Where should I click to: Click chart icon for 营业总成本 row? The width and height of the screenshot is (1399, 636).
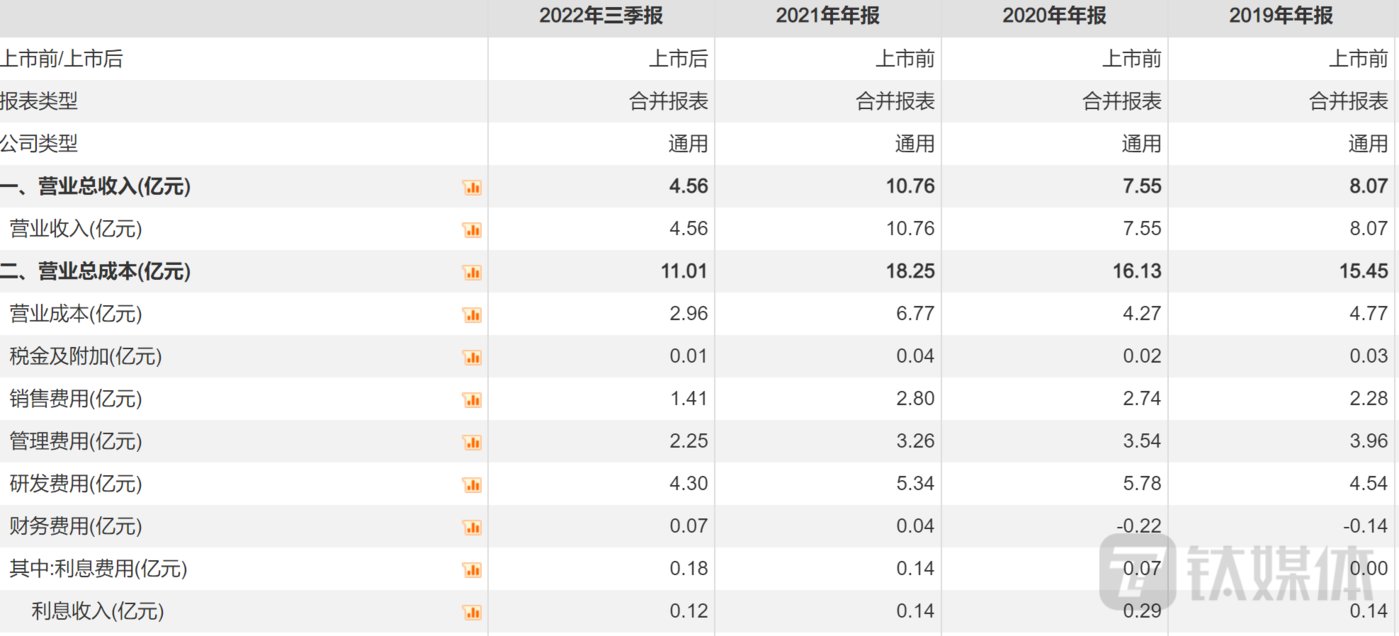pyautogui.click(x=472, y=272)
